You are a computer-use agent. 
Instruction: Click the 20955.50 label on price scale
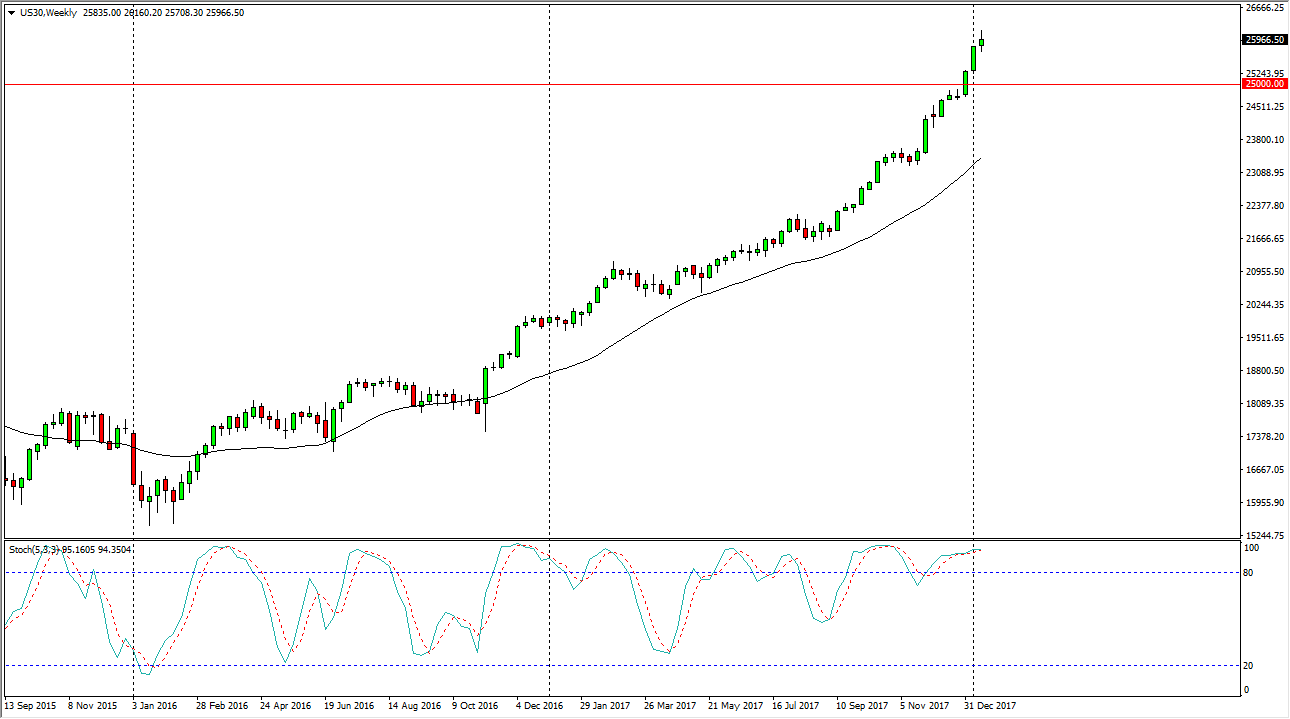[x=1263, y=272]
